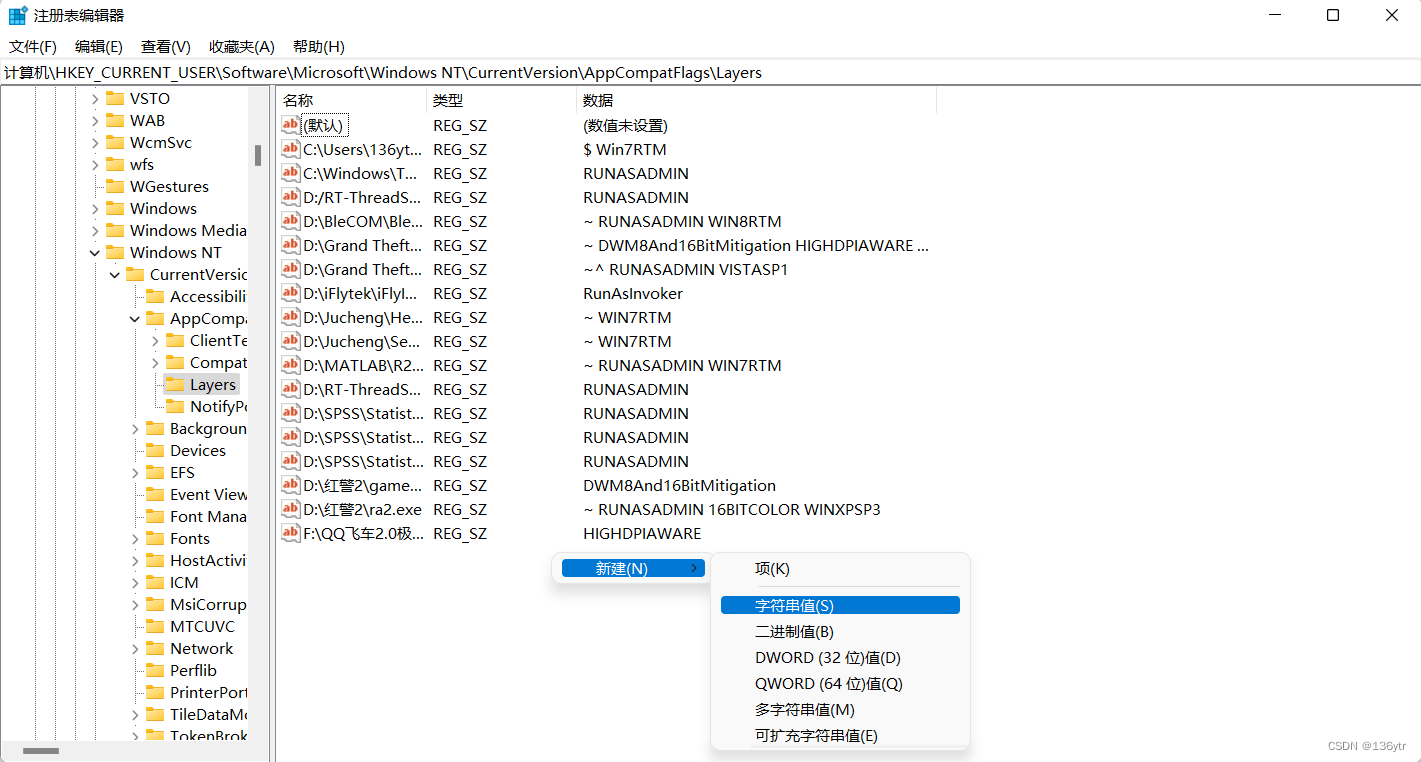Sort by the 名称 column header
1421x762 pixels.
coord(352,100)
